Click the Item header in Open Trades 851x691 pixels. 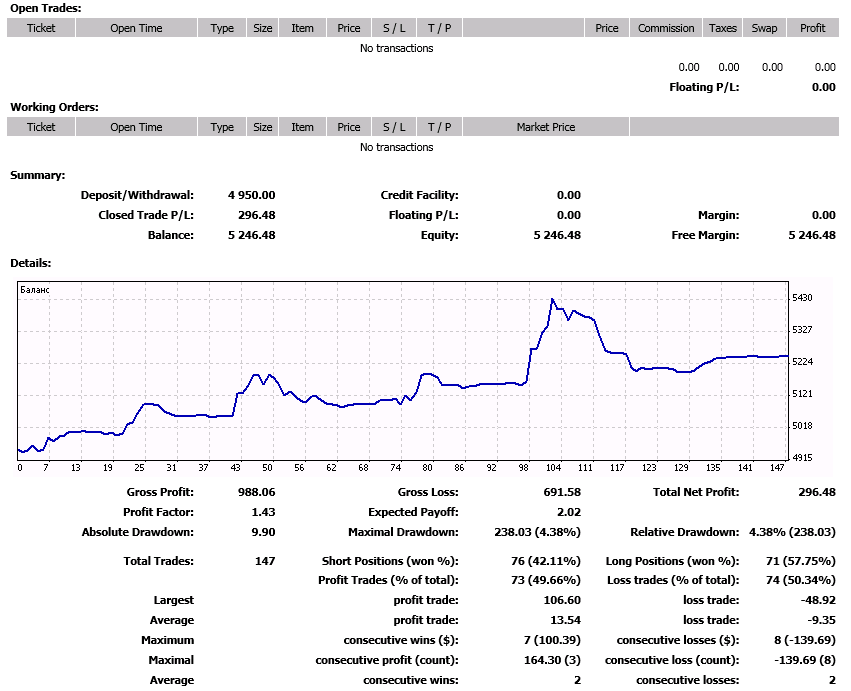click(x=303, y=28)
